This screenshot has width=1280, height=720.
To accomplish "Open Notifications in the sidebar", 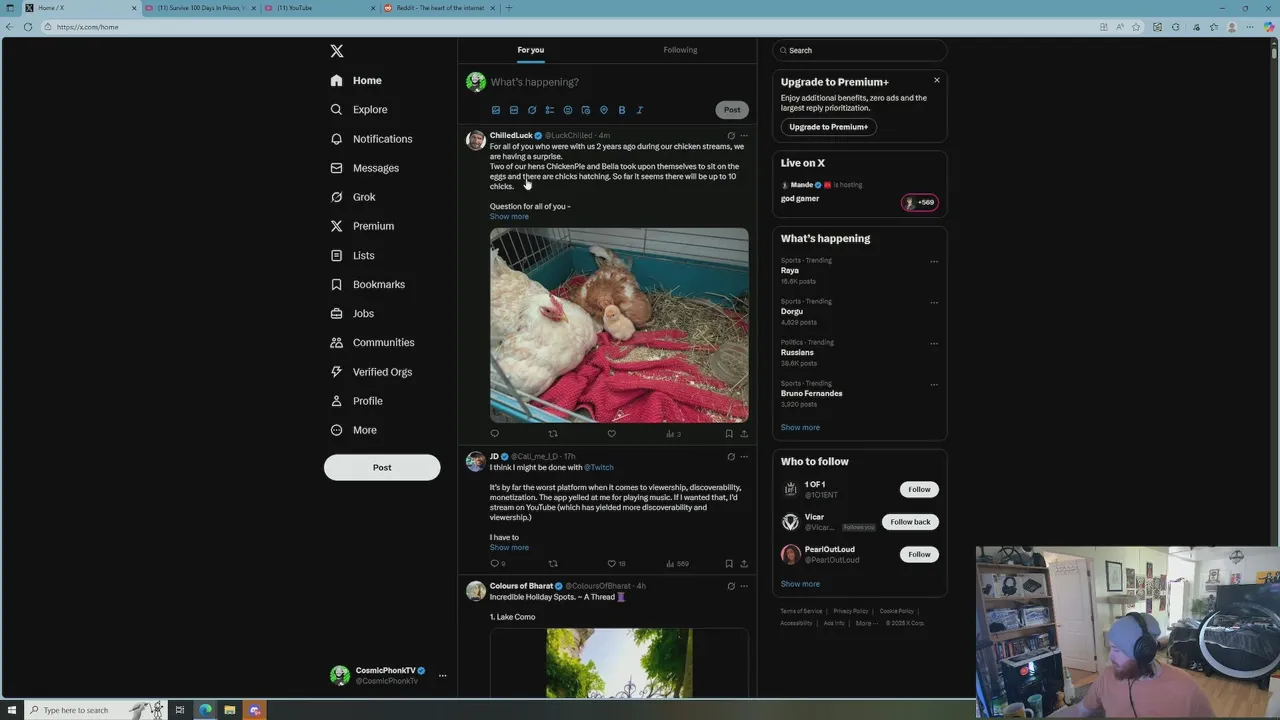I will pyautogui.click(x=371, y=139).
